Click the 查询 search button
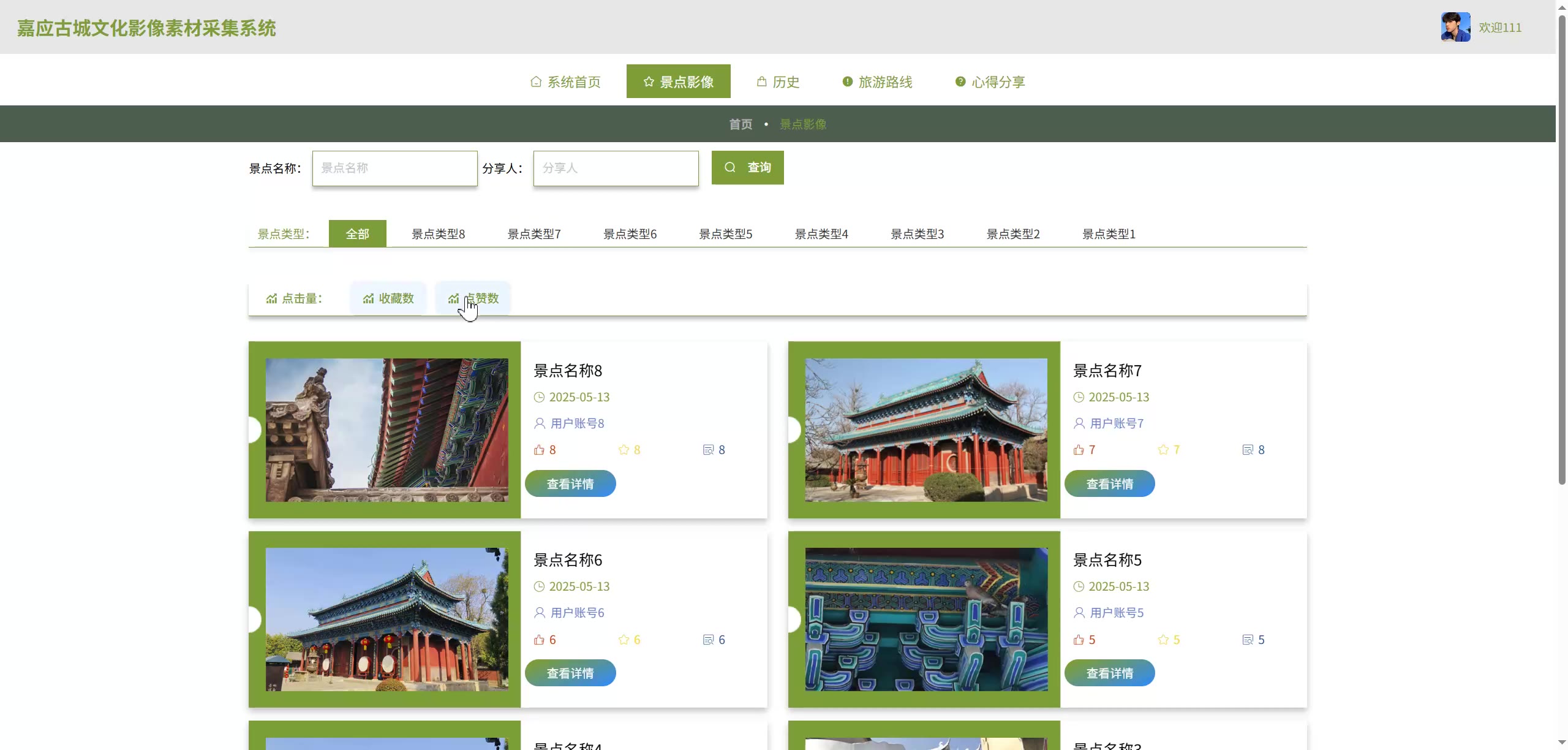Image resolution: width=1568 pixels, height=750 pixels. 747,167
